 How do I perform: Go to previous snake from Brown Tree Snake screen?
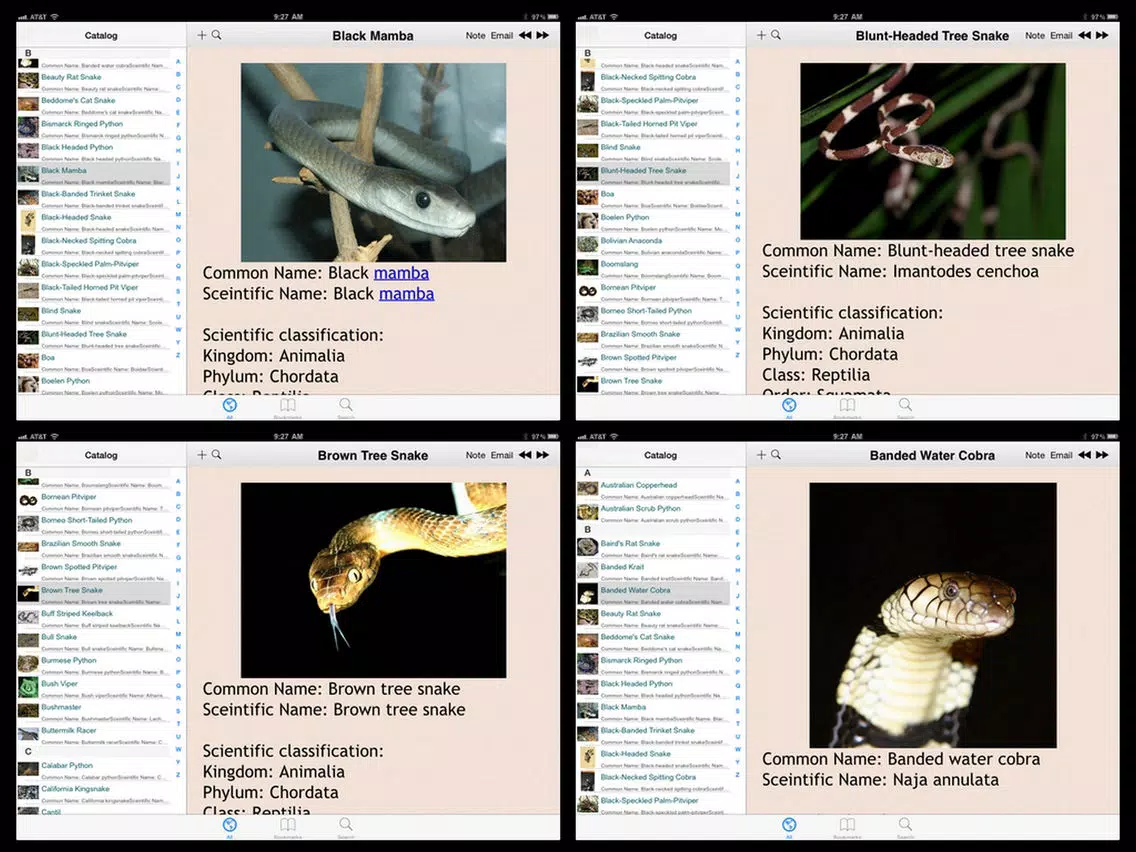coord(525,455)
